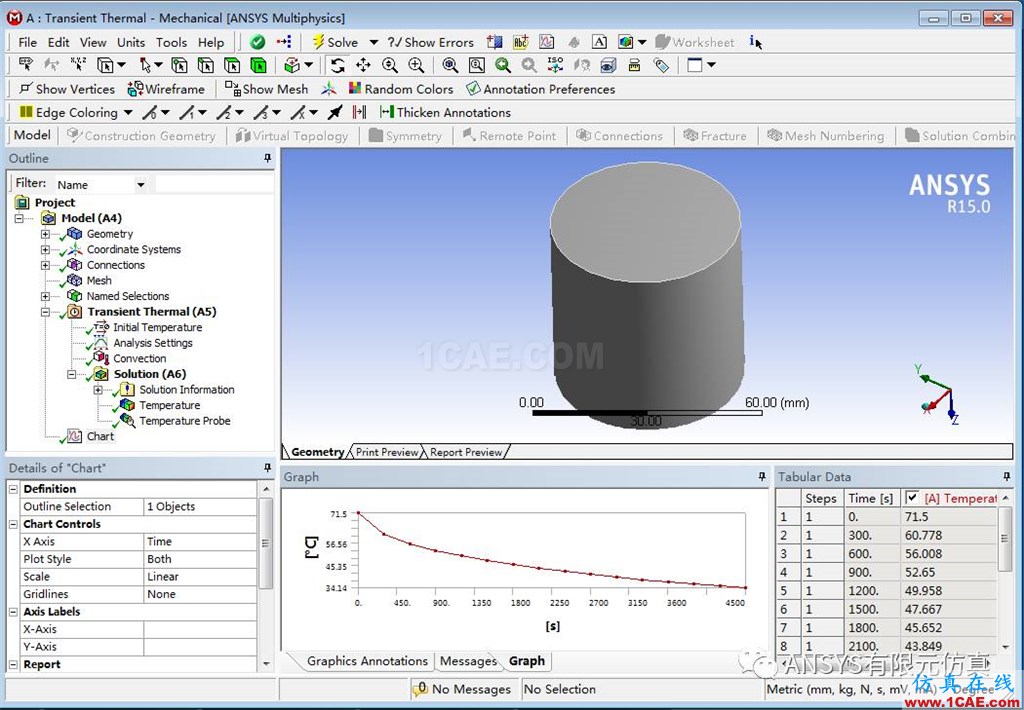Click the outline filter text field

coord(214,185)
